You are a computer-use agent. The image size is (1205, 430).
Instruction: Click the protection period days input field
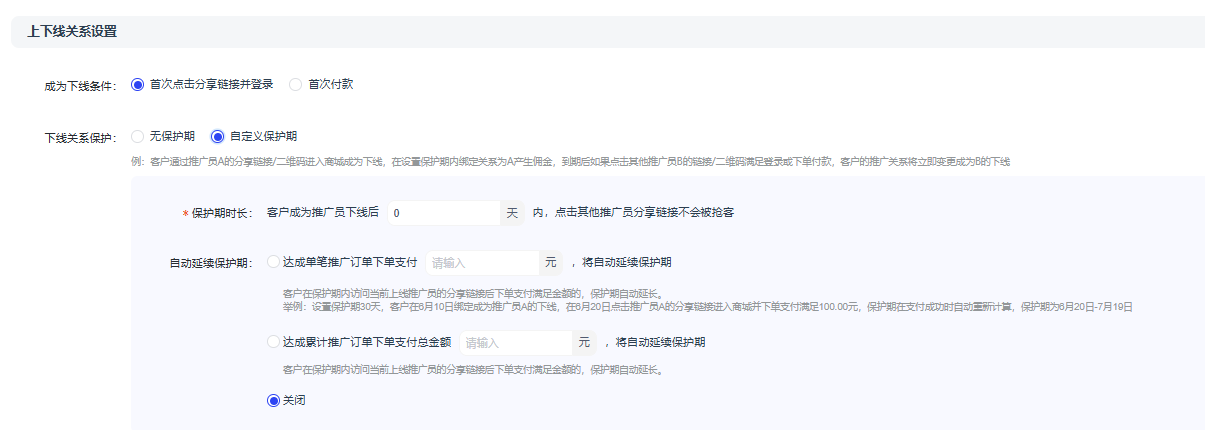point(442,213)
